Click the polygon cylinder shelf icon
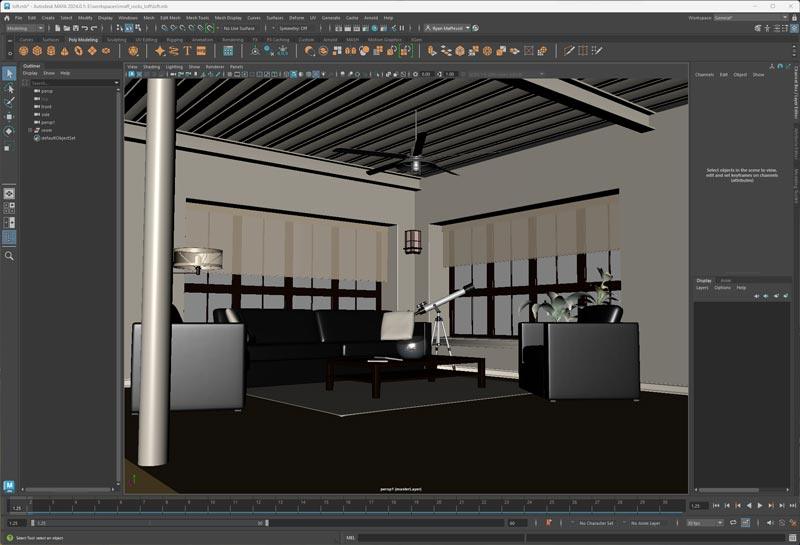This screenshot has height=545, width=800. 51,50
